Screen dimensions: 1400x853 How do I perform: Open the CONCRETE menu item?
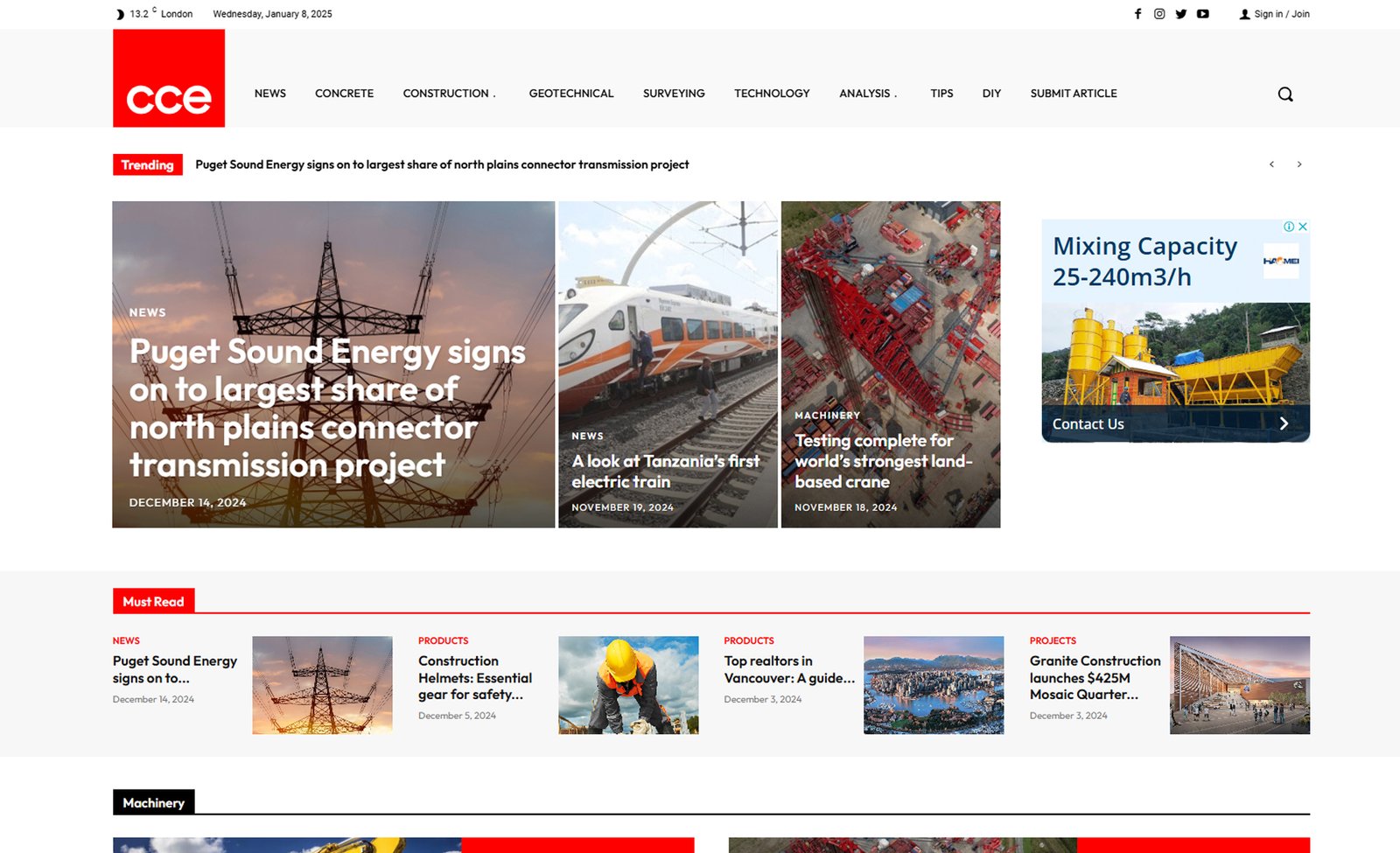(345, 94)
